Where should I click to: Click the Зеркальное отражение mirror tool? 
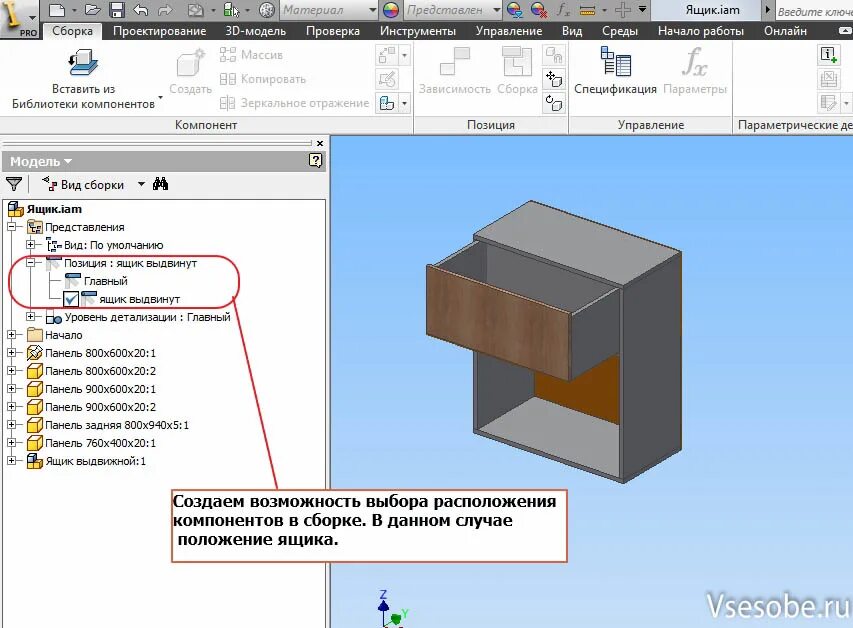tap(294, 103)
